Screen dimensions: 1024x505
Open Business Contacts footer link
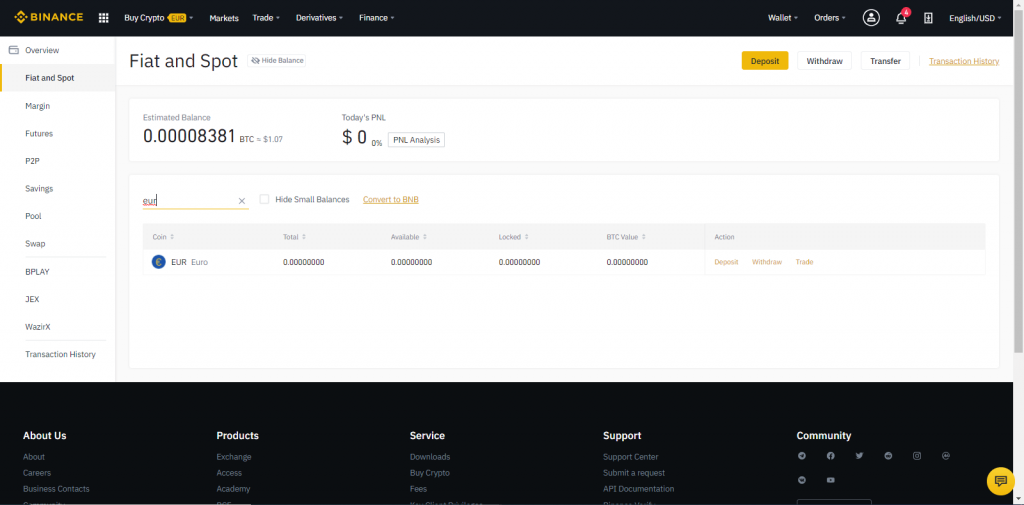pos(56,489)
